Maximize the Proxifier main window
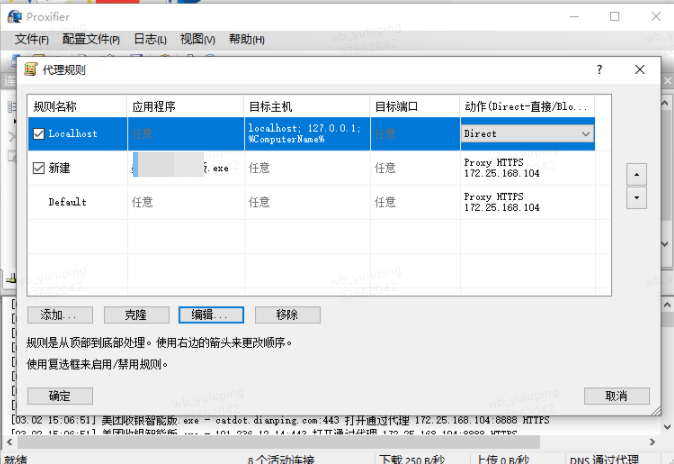Screen dimensions: 674x464 615,17
